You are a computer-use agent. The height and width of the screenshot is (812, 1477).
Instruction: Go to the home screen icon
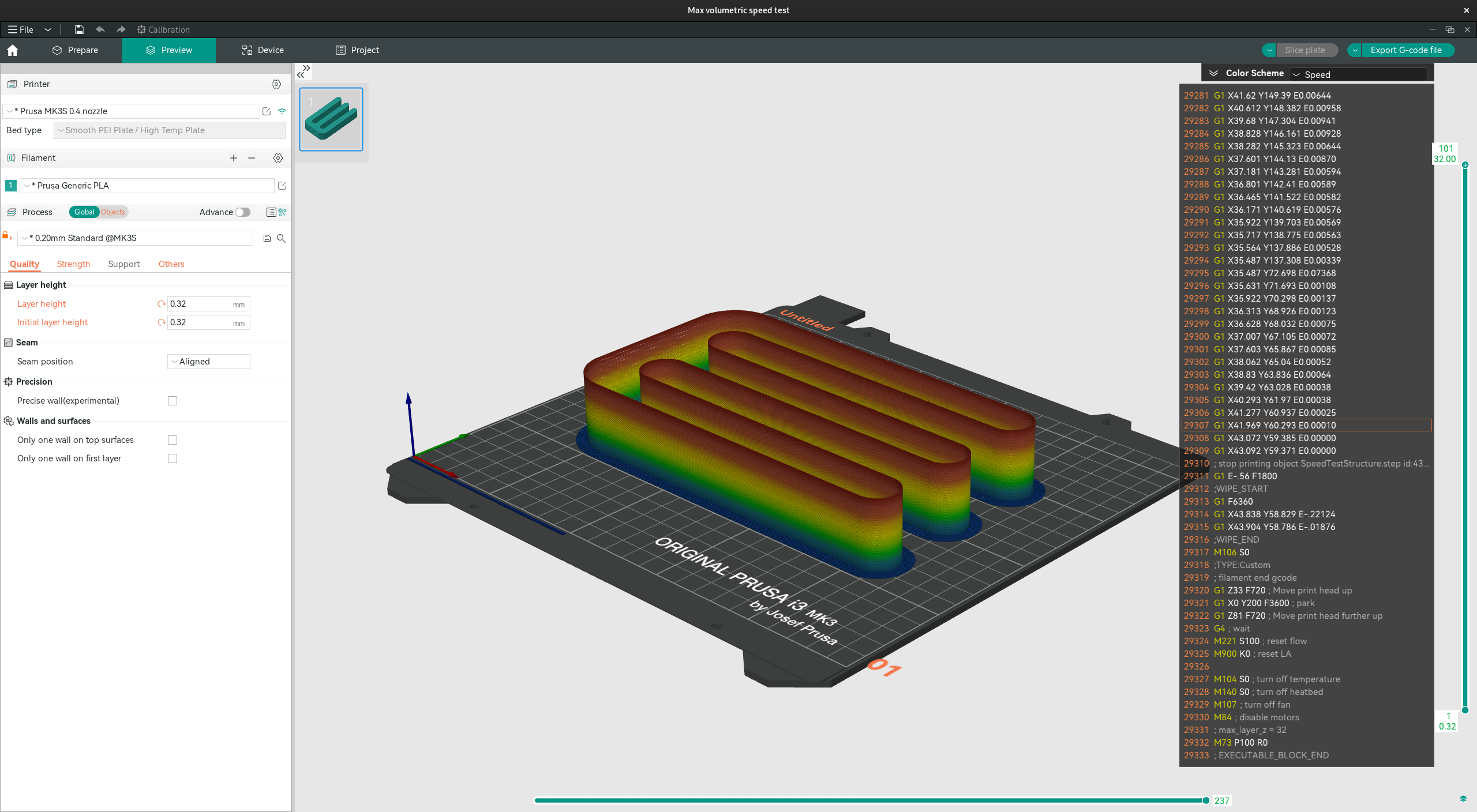[x=13, y=50]
